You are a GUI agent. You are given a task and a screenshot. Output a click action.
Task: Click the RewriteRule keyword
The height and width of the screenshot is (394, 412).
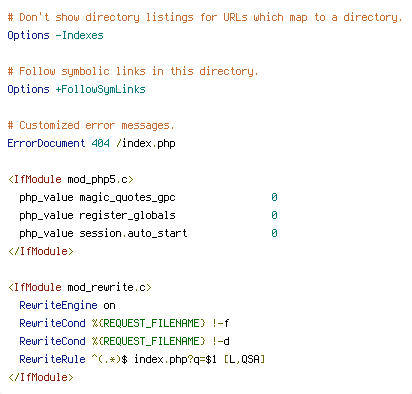tap(52, 359)
